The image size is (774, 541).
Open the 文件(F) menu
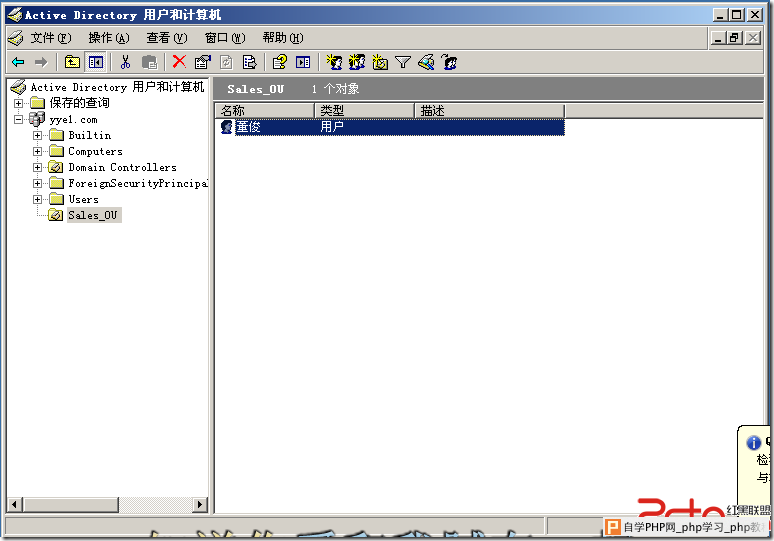pos(51,38)
